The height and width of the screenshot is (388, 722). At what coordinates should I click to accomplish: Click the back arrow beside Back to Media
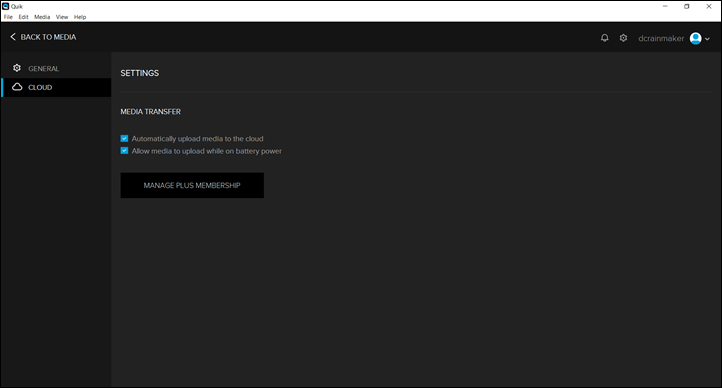tap(13, 36)
